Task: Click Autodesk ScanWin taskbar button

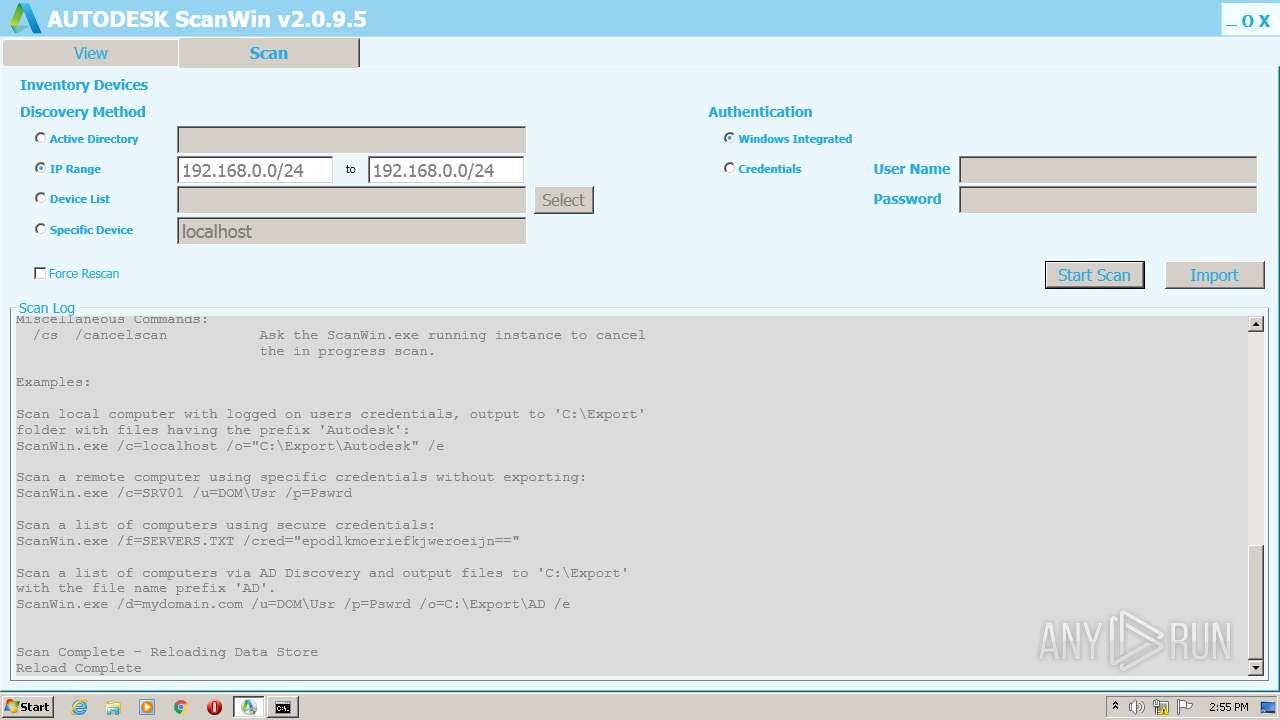Action: pyautogui.click(x=249, y=707)
